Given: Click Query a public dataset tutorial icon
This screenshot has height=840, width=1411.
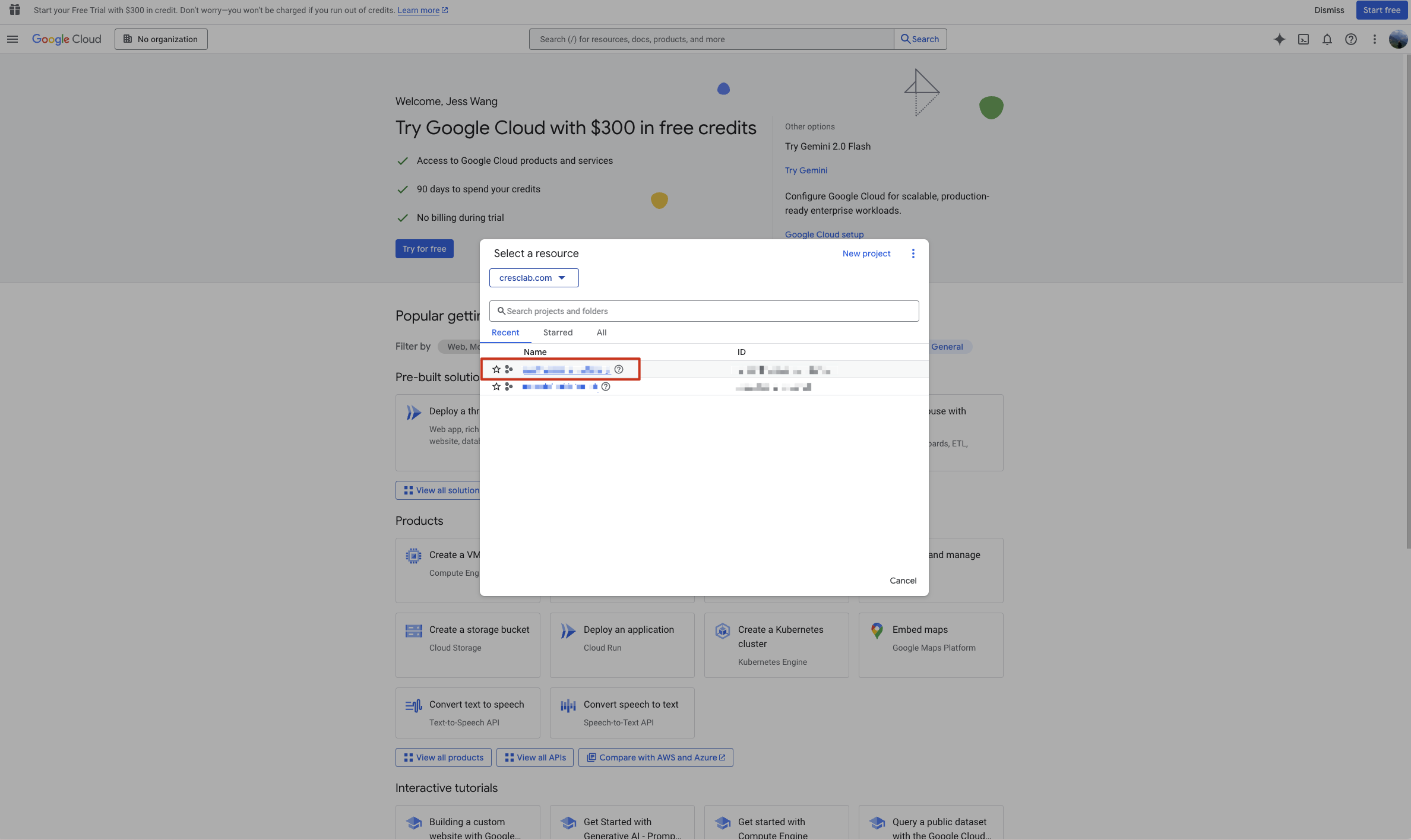Looking at the screenshot, I should click(x=877, y=823).
